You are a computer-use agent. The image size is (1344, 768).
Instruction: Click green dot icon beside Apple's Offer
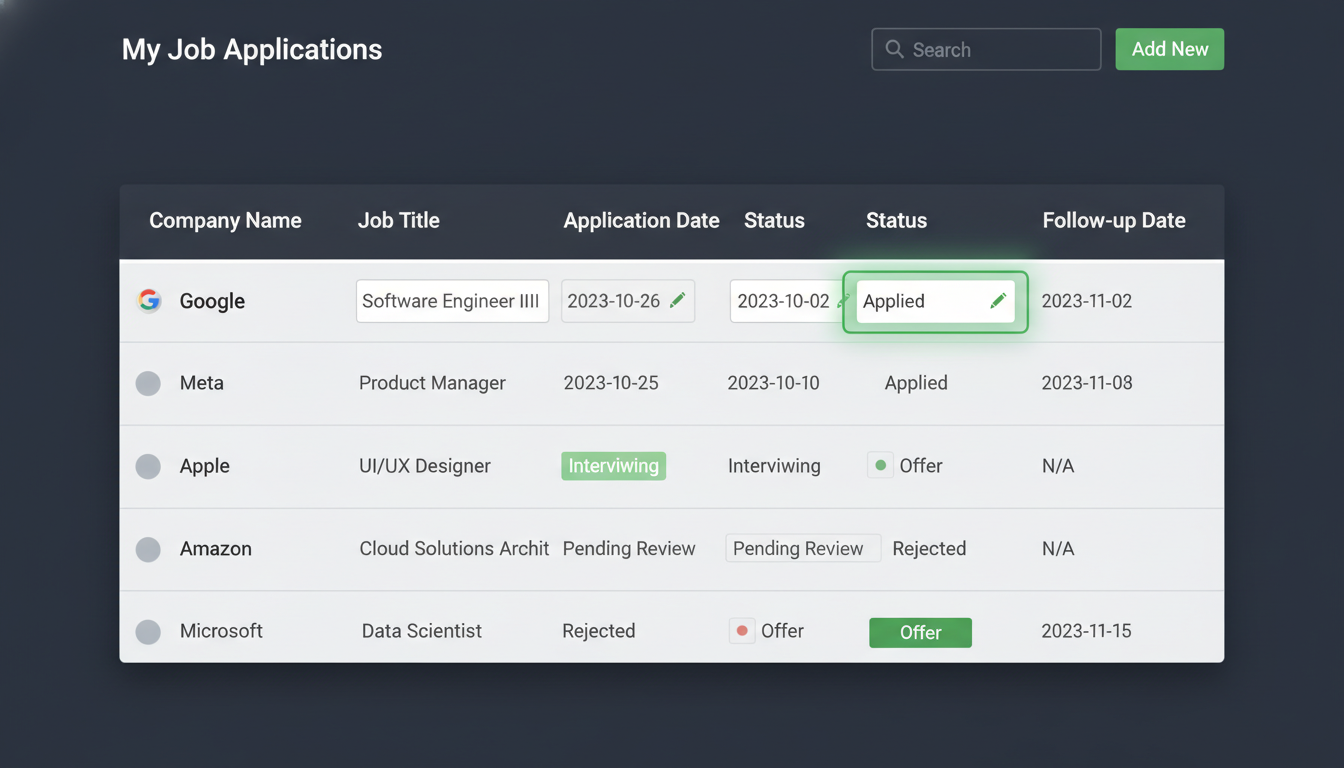click(x=880, y=465)
